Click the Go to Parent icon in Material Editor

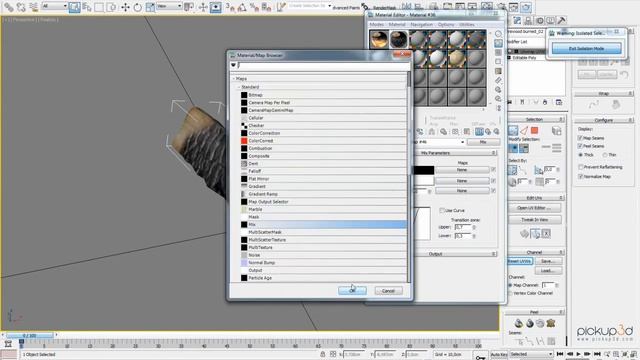(x=488, y=131)
